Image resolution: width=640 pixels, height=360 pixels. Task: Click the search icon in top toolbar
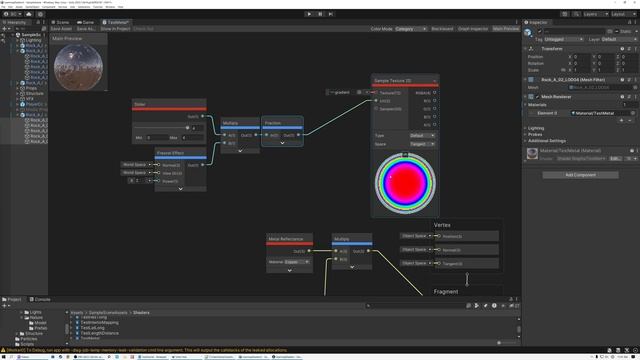point(576,14)
